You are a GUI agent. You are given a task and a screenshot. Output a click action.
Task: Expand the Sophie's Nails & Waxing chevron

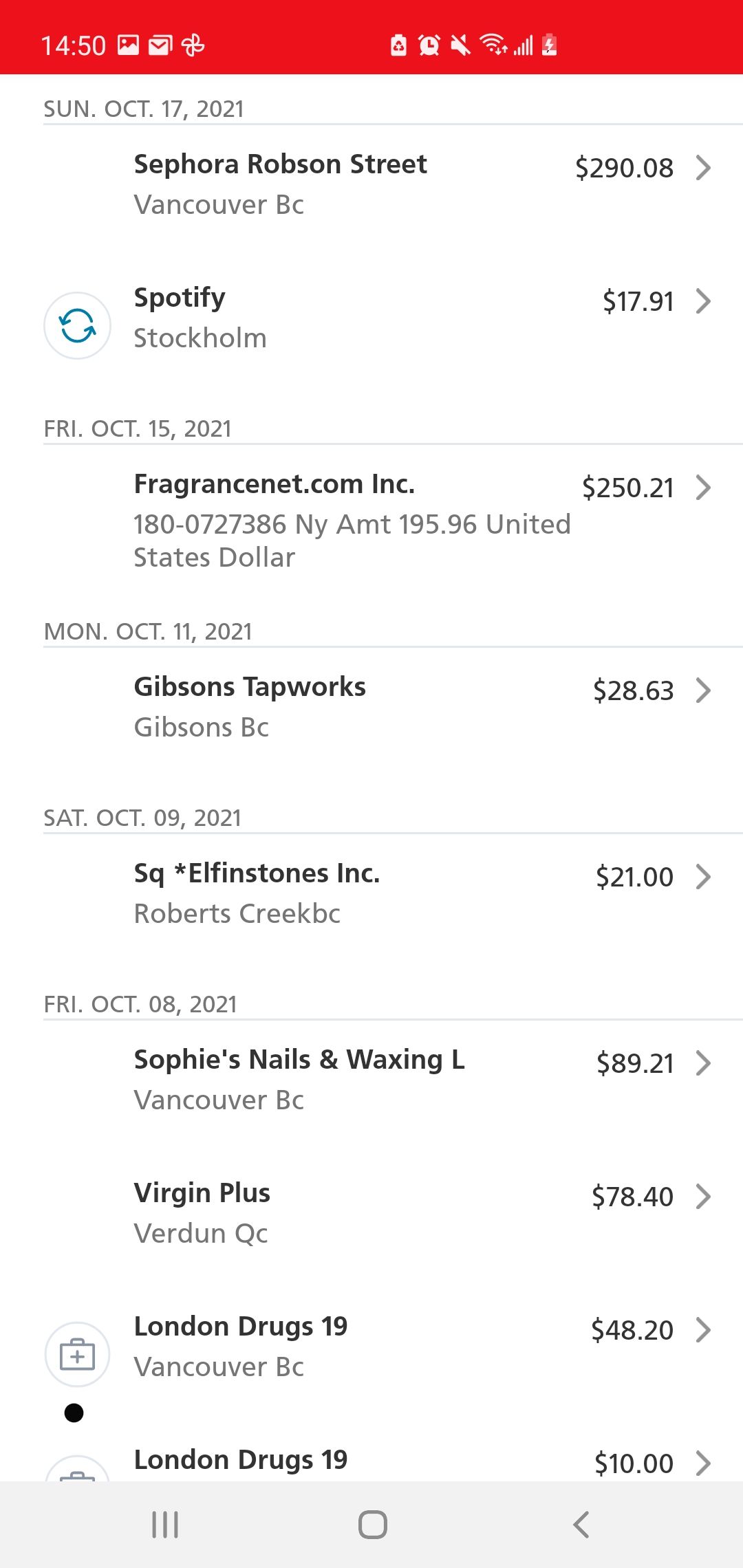coord(703,1063)
